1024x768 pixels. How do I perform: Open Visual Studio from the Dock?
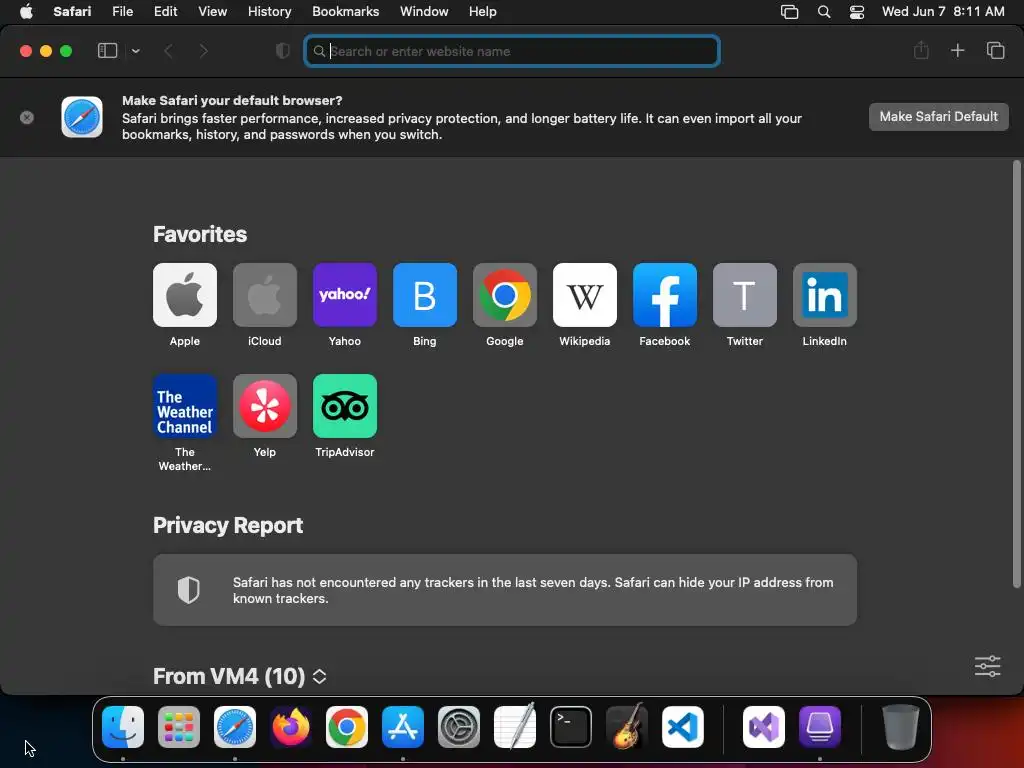click(x=763, y=726)
